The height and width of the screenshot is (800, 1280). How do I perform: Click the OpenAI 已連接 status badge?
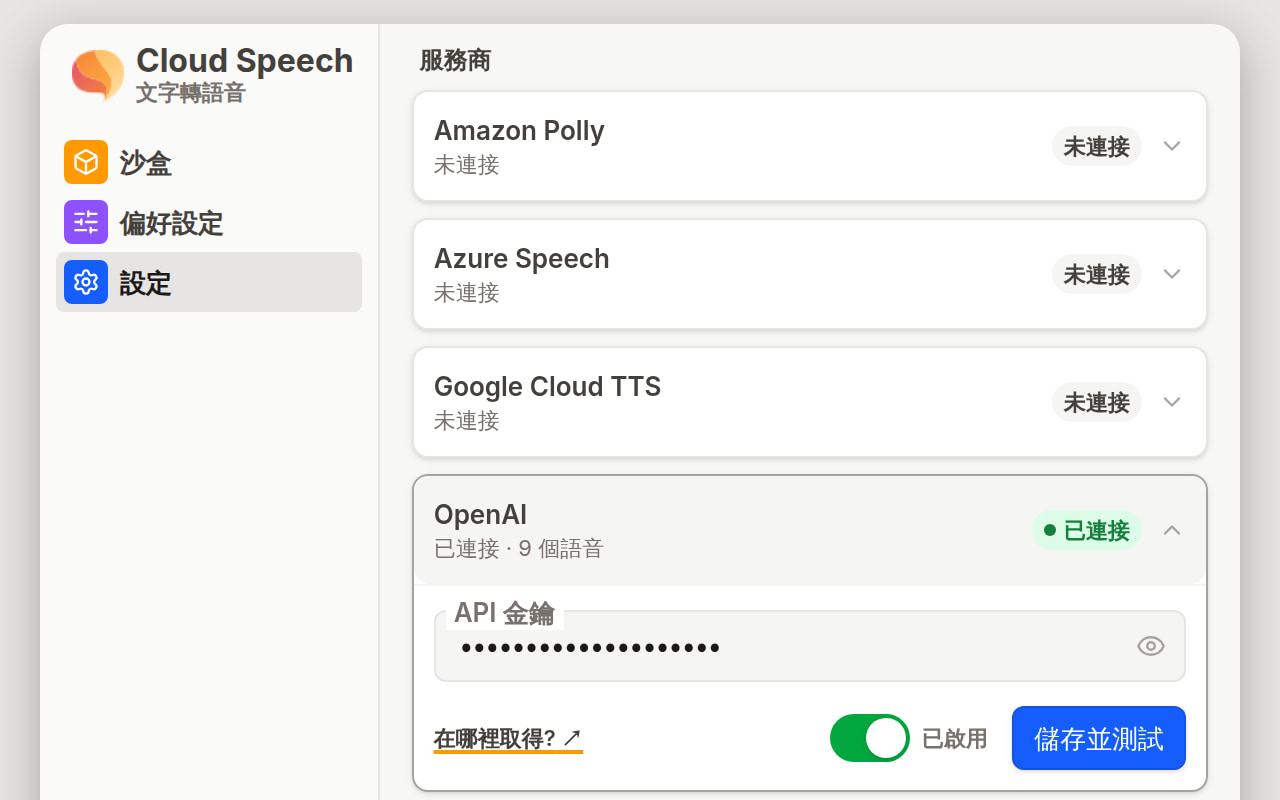[1087, 530]
